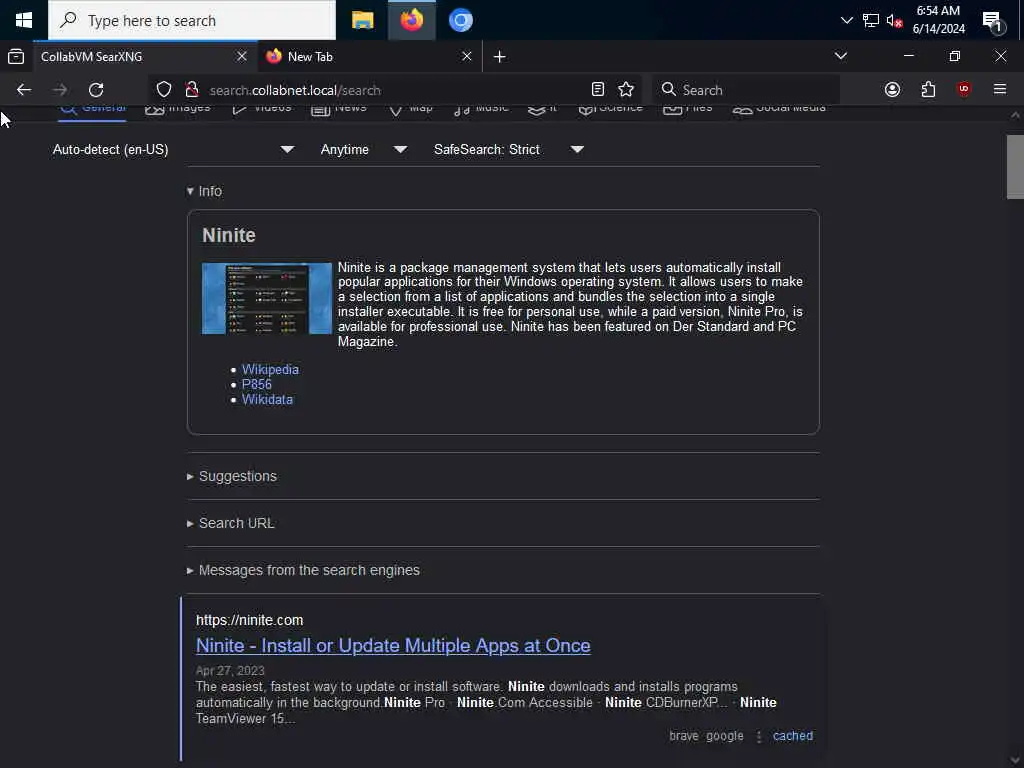This screenshot has height=768, width=1024.
Task: Expand the Suggestions section
Action: [232, 477]
